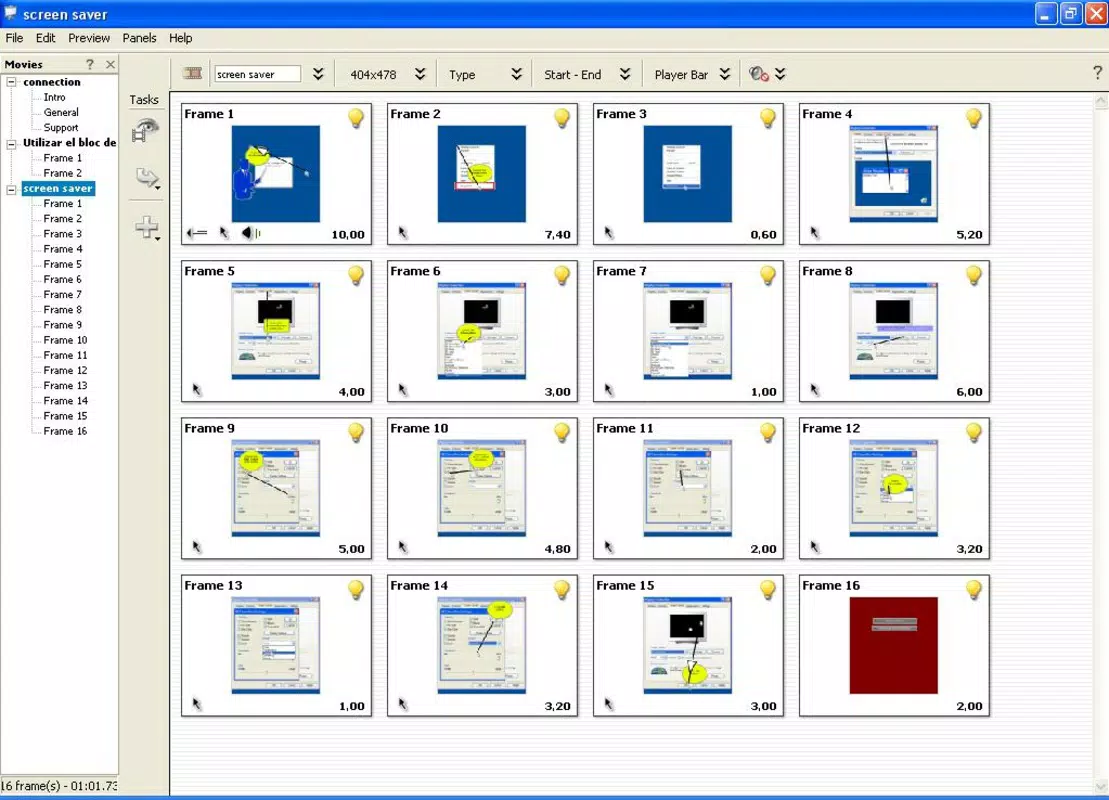Click the speaker audio icon in Frame 1

251,233
